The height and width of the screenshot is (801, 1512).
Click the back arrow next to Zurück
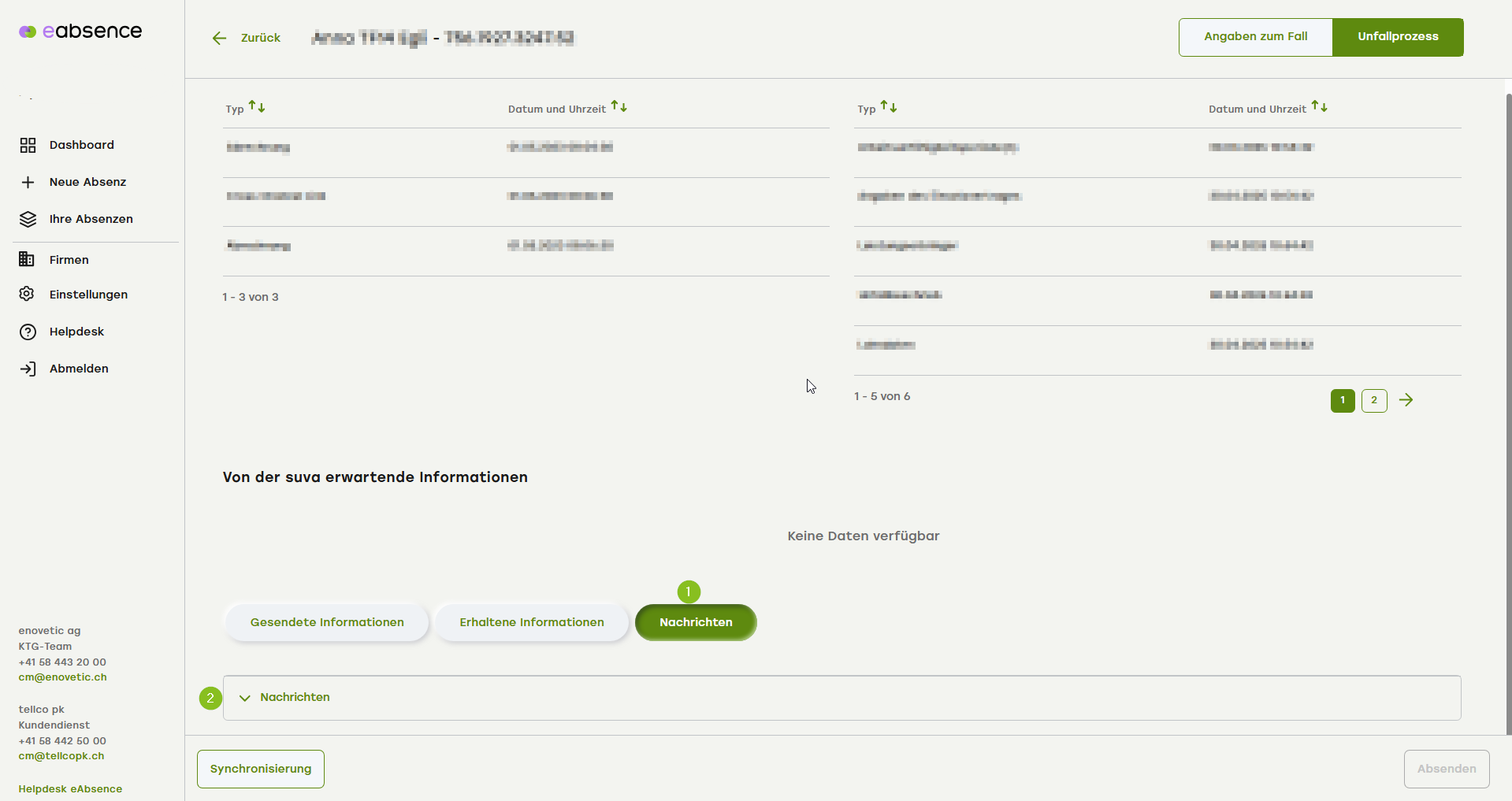(219, 38)
